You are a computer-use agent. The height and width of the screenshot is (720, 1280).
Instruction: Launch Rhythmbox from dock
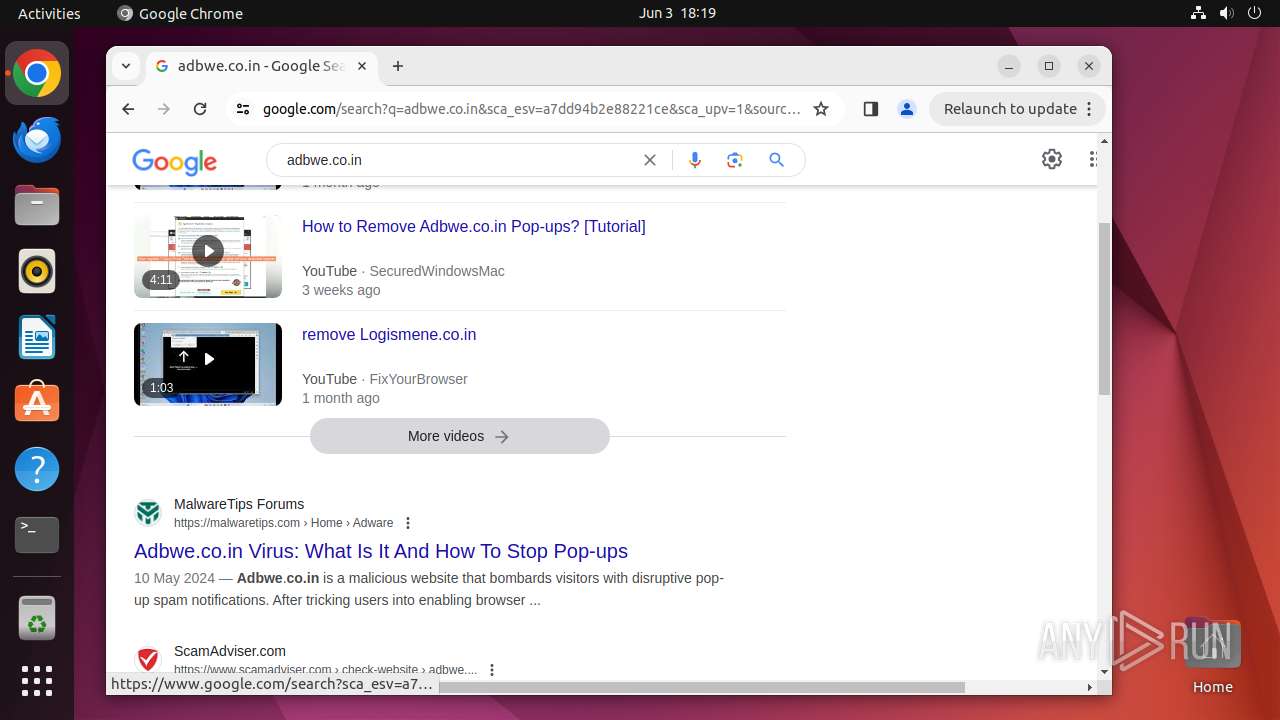(37, 271)
